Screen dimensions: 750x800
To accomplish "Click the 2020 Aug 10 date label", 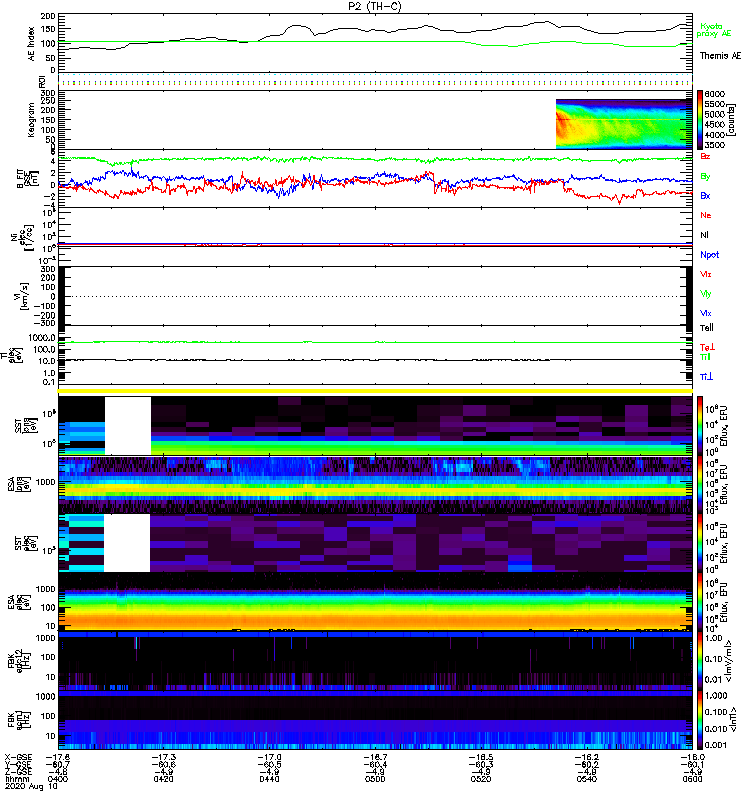I will click(28, 788).
